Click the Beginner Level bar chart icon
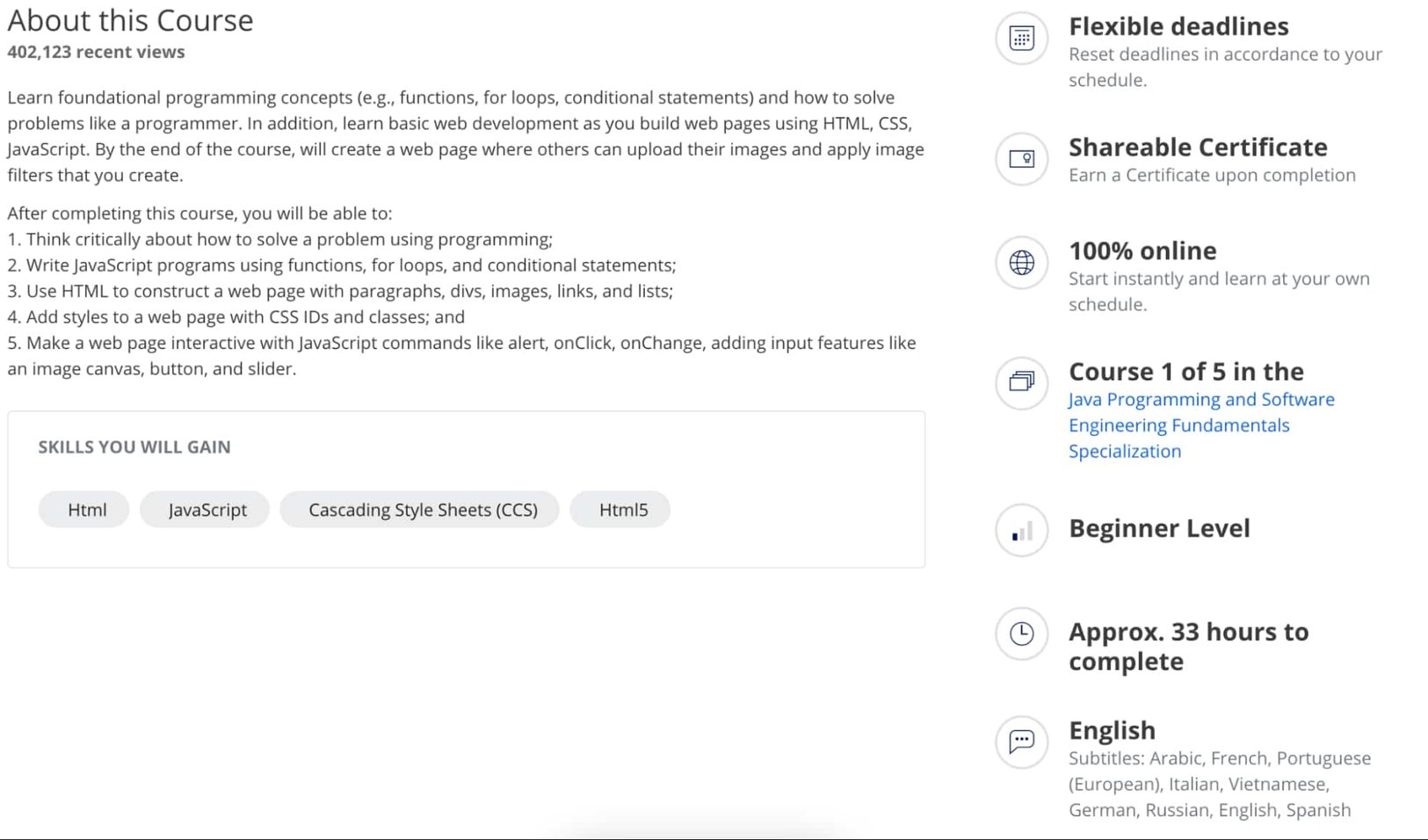Image resolution: width=1428 pixels, height=840 pixels. coord(1020,531)
